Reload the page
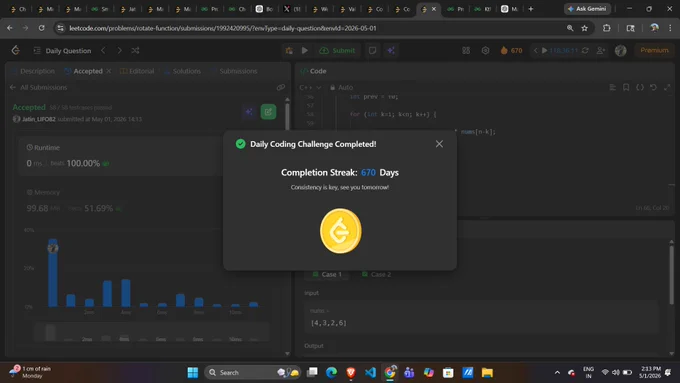This screenshot has height=383, width=680. pos(41,28)
